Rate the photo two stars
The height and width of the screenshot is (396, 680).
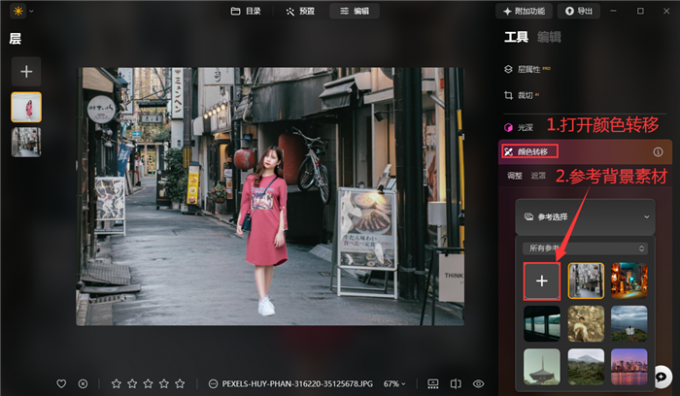132,384
